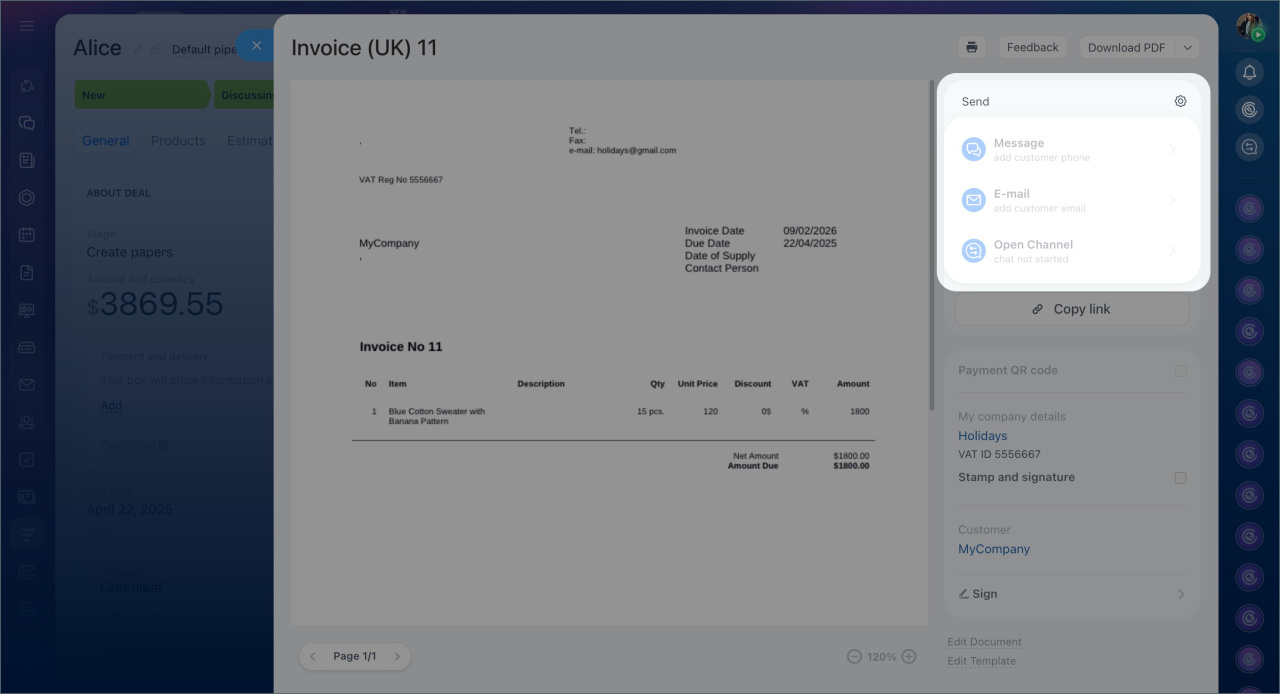The image size is (1280, 694).
Task: Enable the Payment QR code checkbox
Action: 1180,371
